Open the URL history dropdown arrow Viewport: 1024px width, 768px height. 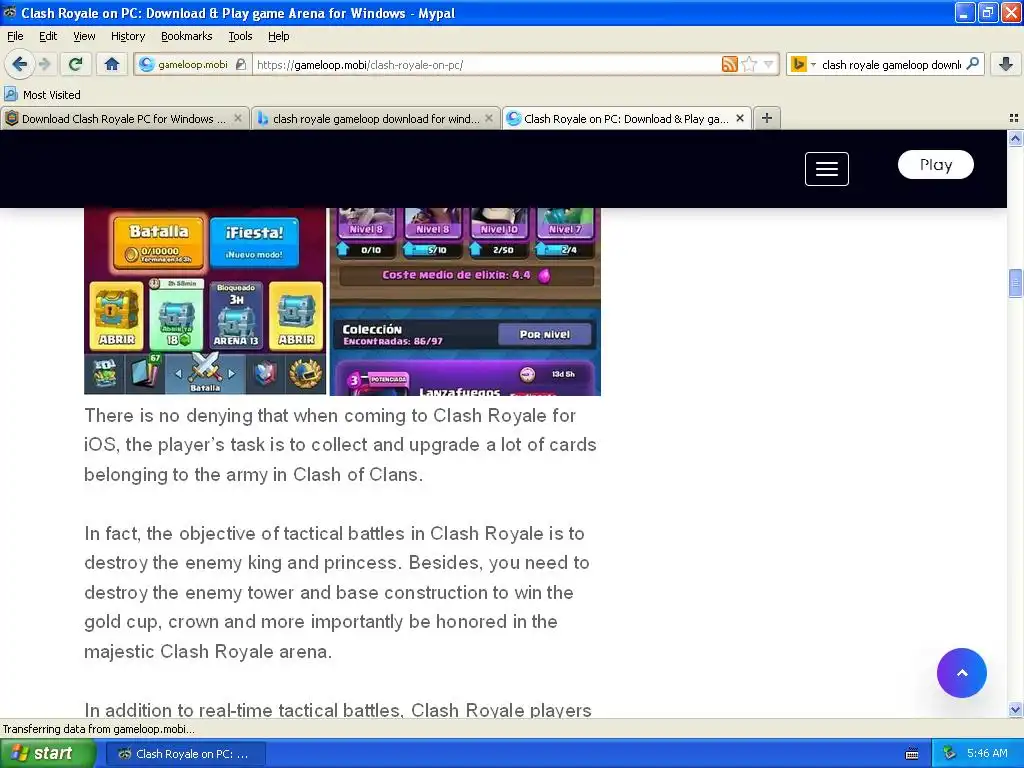768,64
